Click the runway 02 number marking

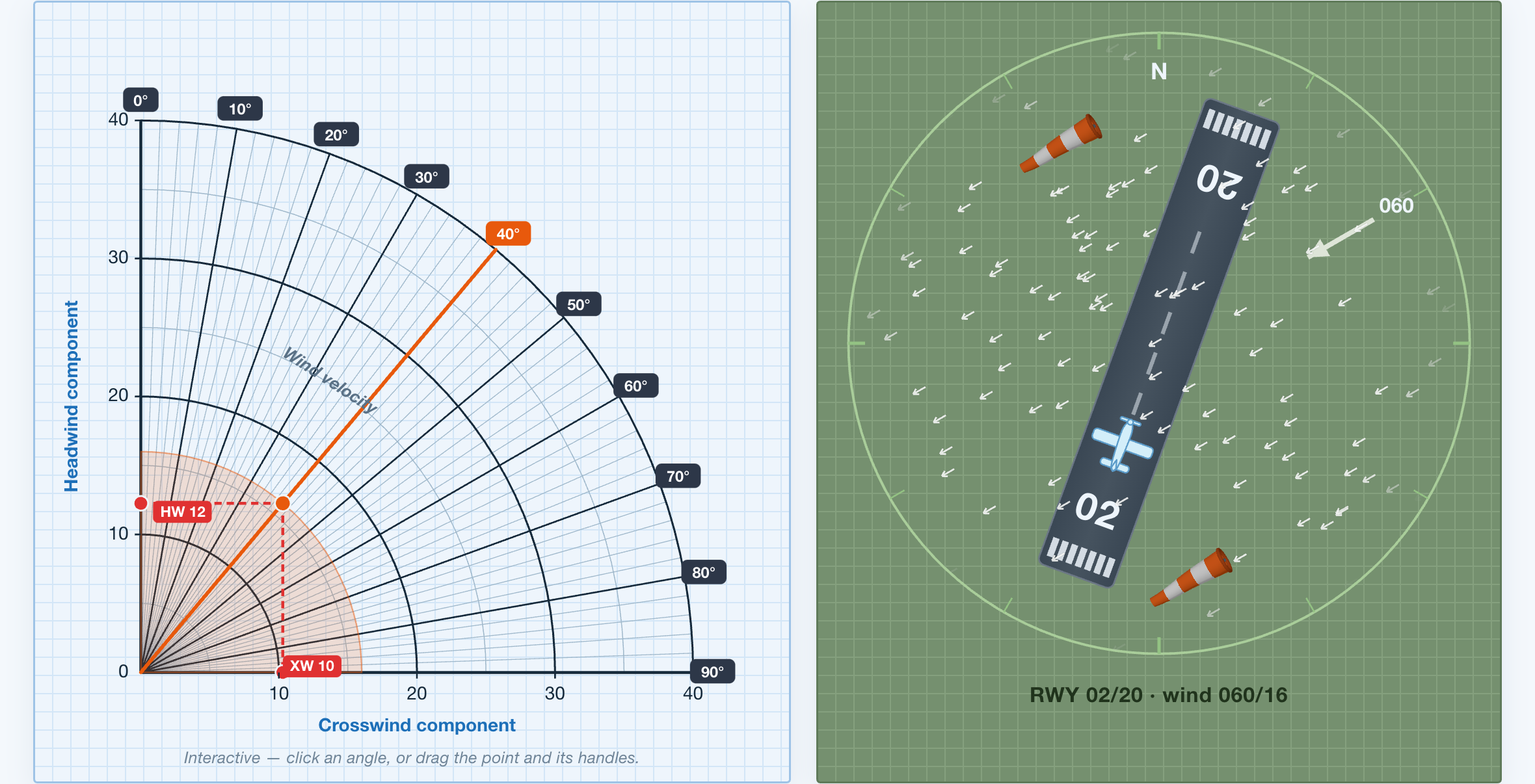[x=1098, y=510]
